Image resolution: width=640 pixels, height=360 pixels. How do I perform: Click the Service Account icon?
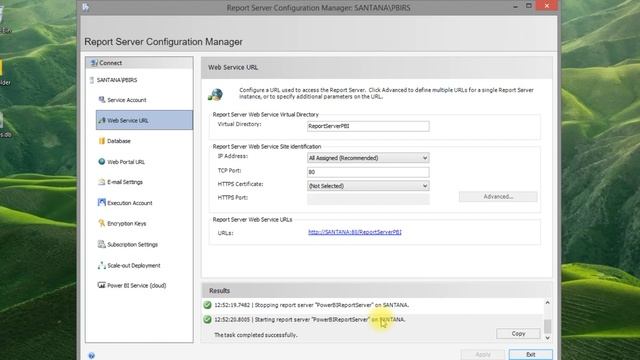point(102,100)
